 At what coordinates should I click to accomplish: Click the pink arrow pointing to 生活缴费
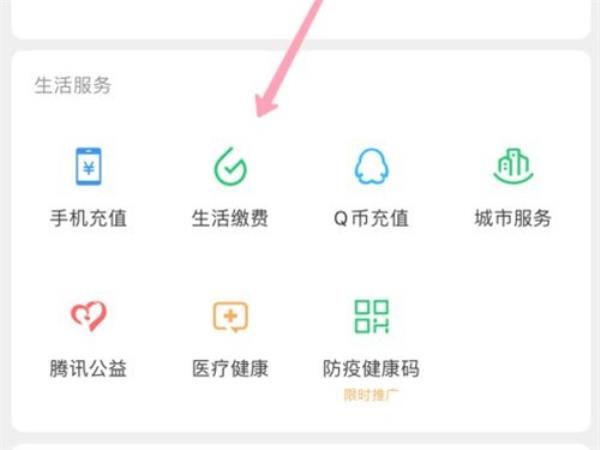tap(291, 57)
